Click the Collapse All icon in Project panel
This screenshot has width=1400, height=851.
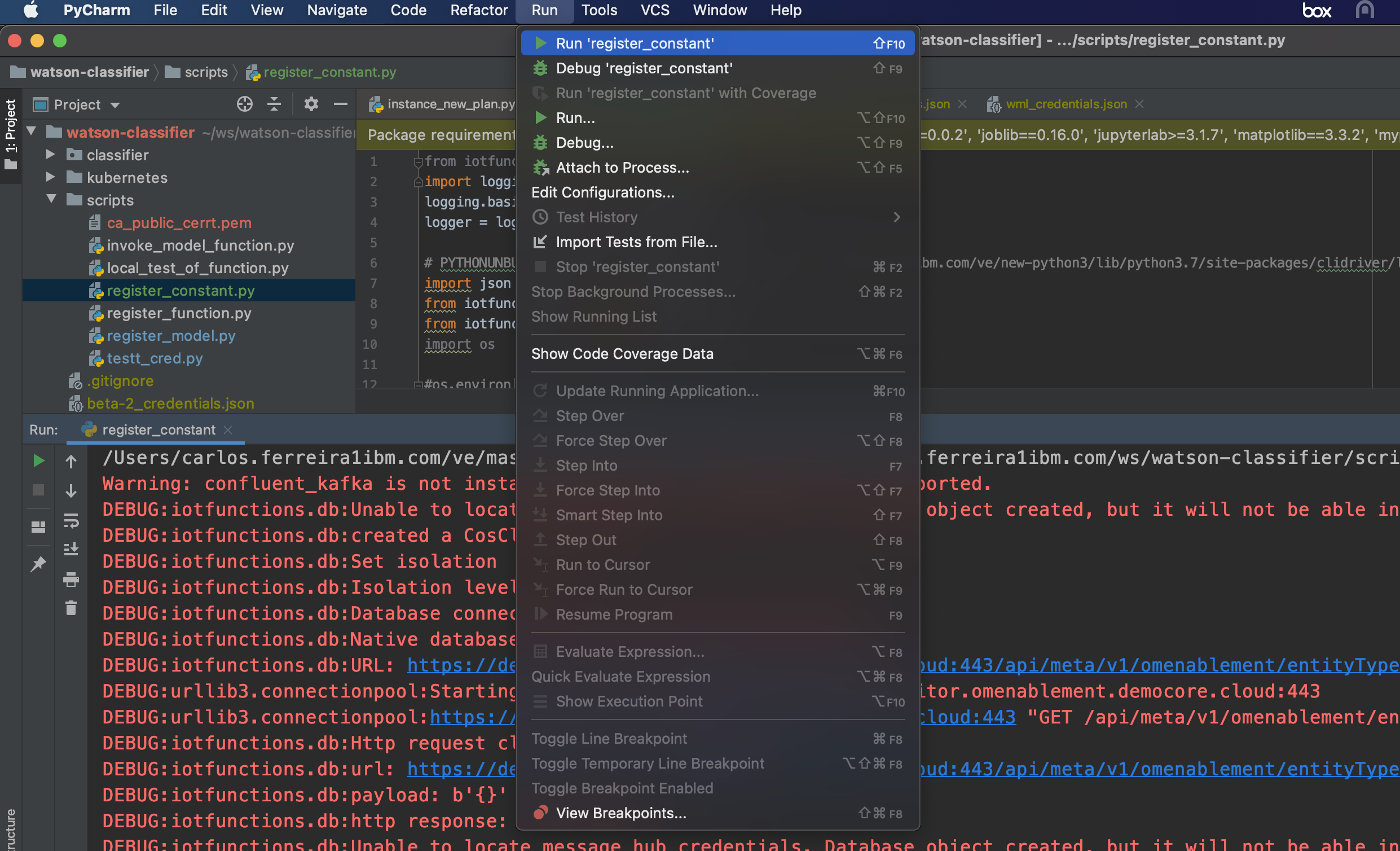coord(274,104)
